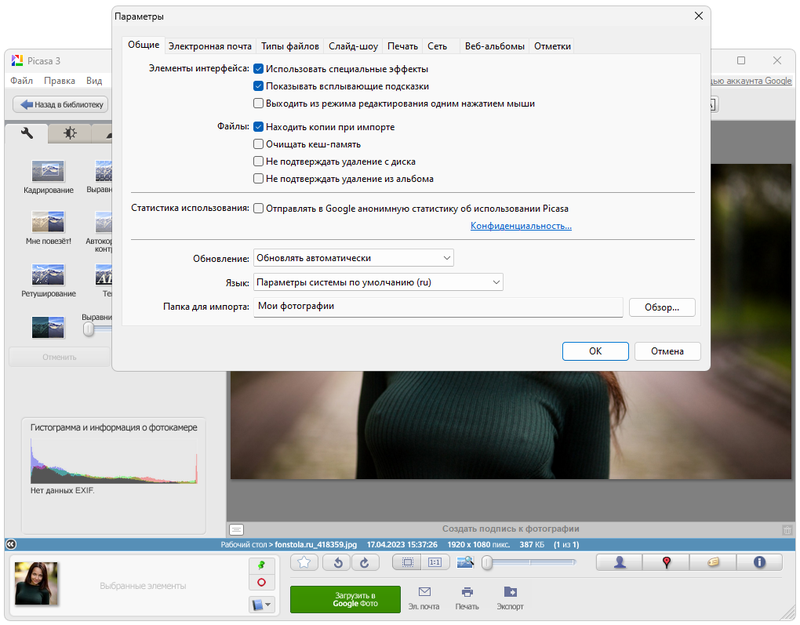Rotate the photo counter-clockwise

(x=338, y=562)
